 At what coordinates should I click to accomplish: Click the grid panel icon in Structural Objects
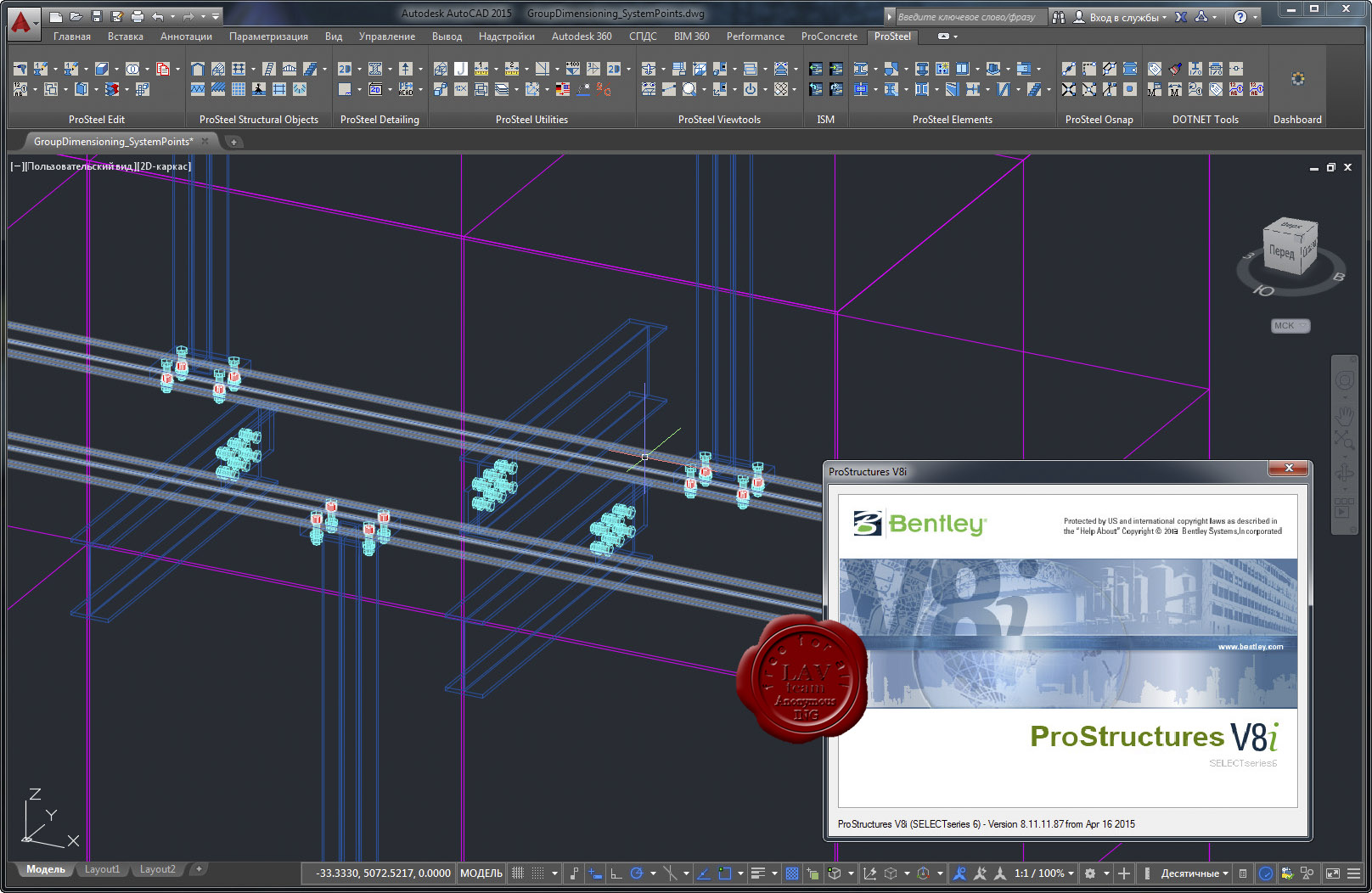[239, 89]
